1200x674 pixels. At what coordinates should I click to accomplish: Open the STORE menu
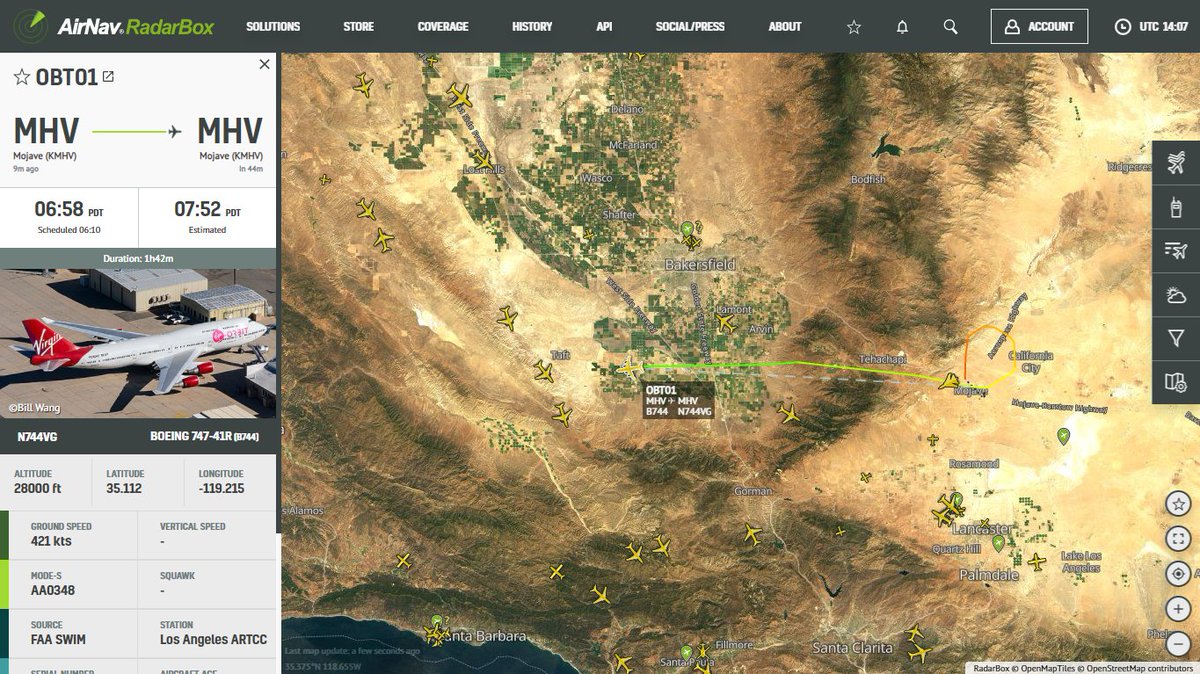click(x=358, y=27)
